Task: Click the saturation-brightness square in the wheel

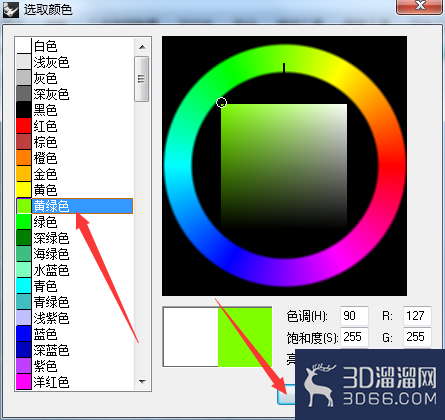Action: click(284, 167)
